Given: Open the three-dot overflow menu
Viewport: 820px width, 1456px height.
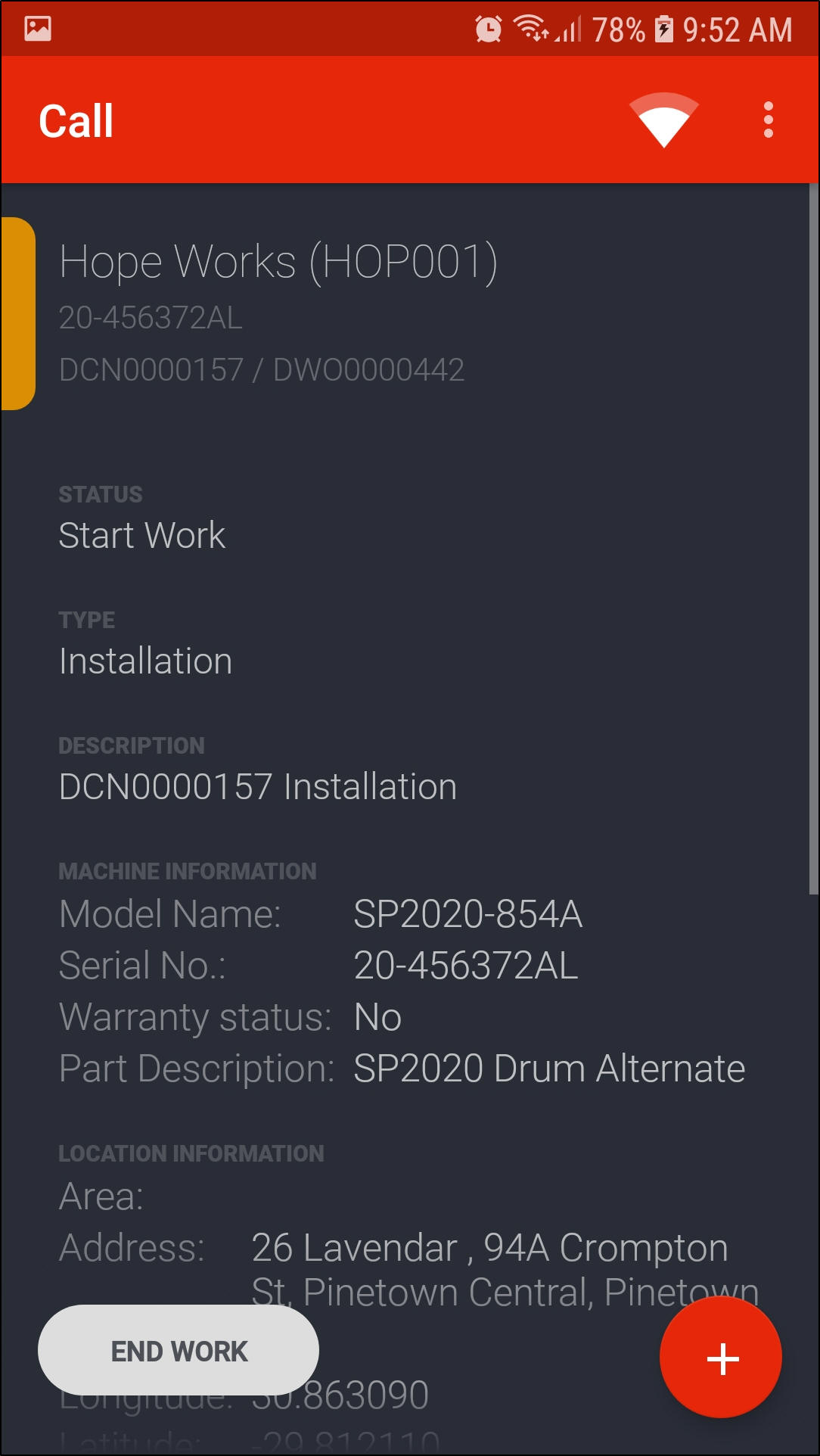Looking at the screenshot, I should point(768,120).
